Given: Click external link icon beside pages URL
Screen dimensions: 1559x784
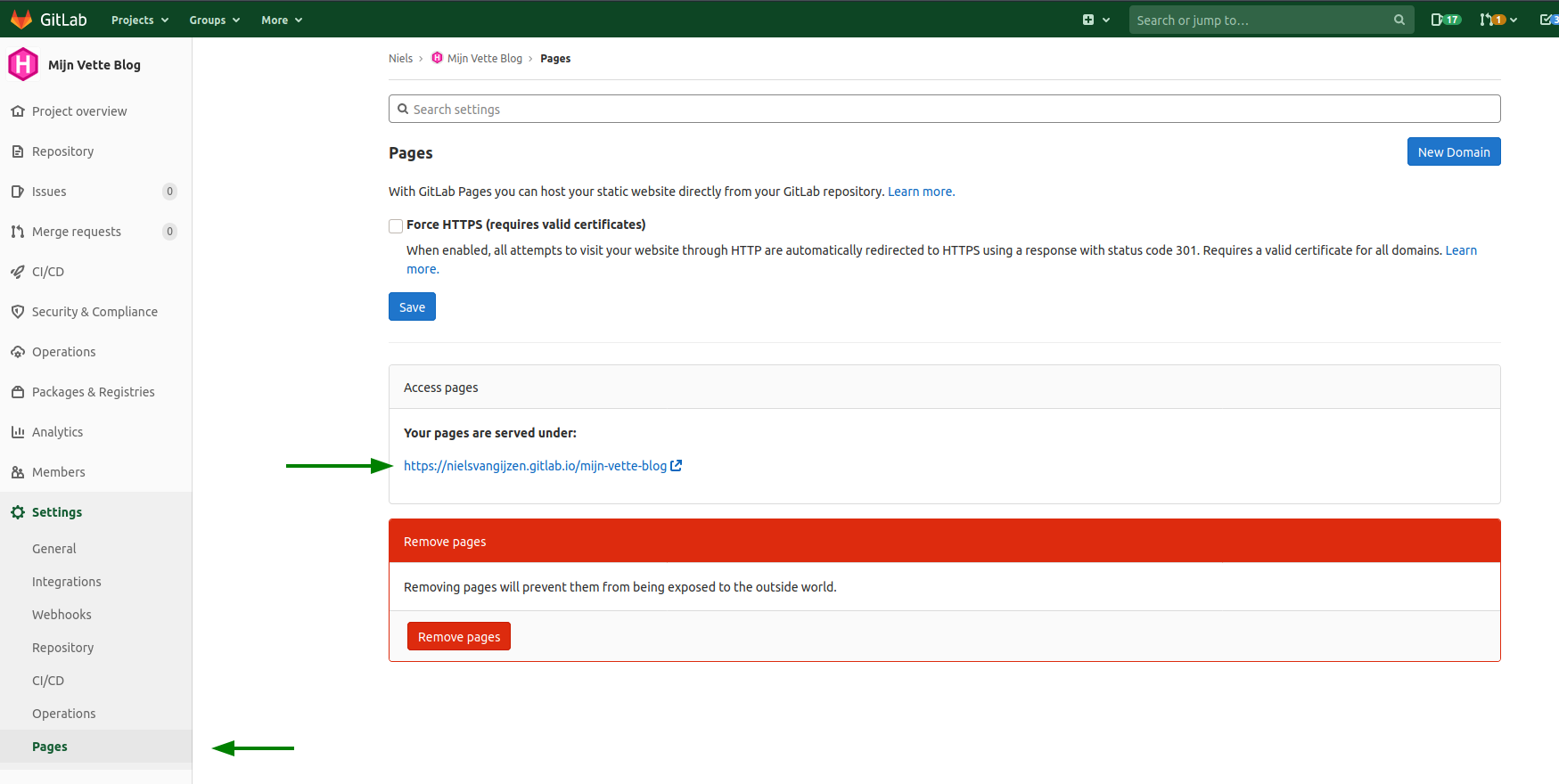Looking at the screenshot, I should tap(677, 466).
